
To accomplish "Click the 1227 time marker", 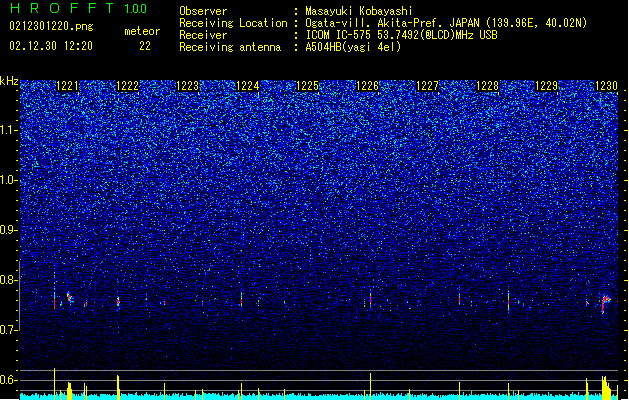I will tap(428, 86).
